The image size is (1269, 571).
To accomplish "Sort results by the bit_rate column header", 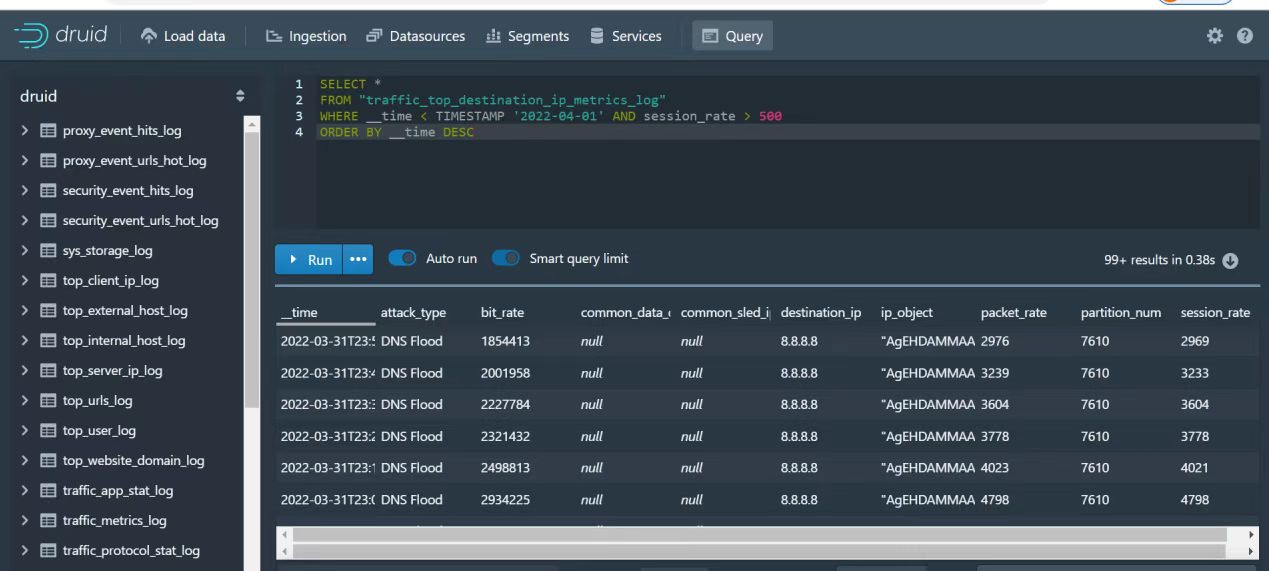I will [502, 312].
